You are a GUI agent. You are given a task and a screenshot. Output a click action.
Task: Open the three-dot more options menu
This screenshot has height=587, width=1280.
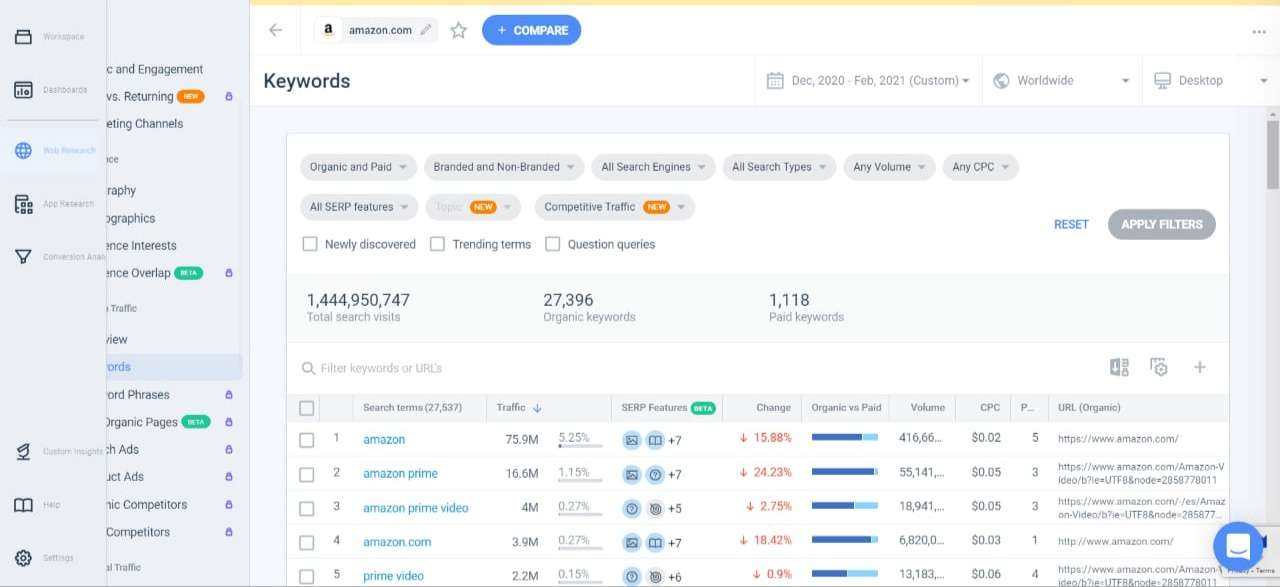[1259, 31]
